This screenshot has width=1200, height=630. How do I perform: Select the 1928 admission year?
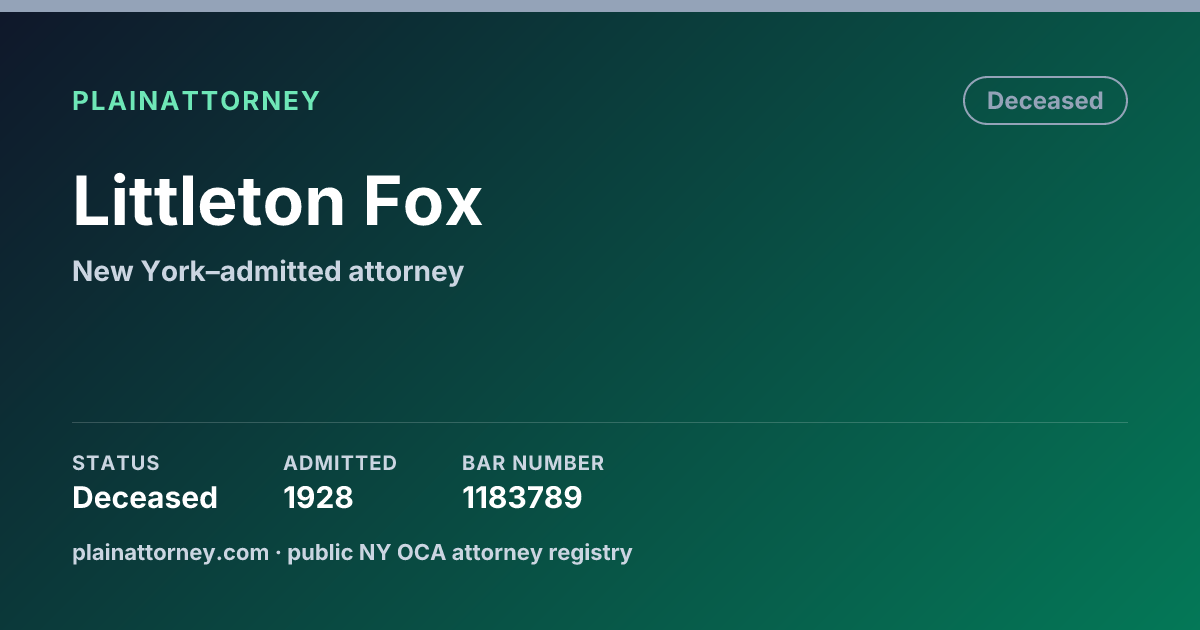318,498
